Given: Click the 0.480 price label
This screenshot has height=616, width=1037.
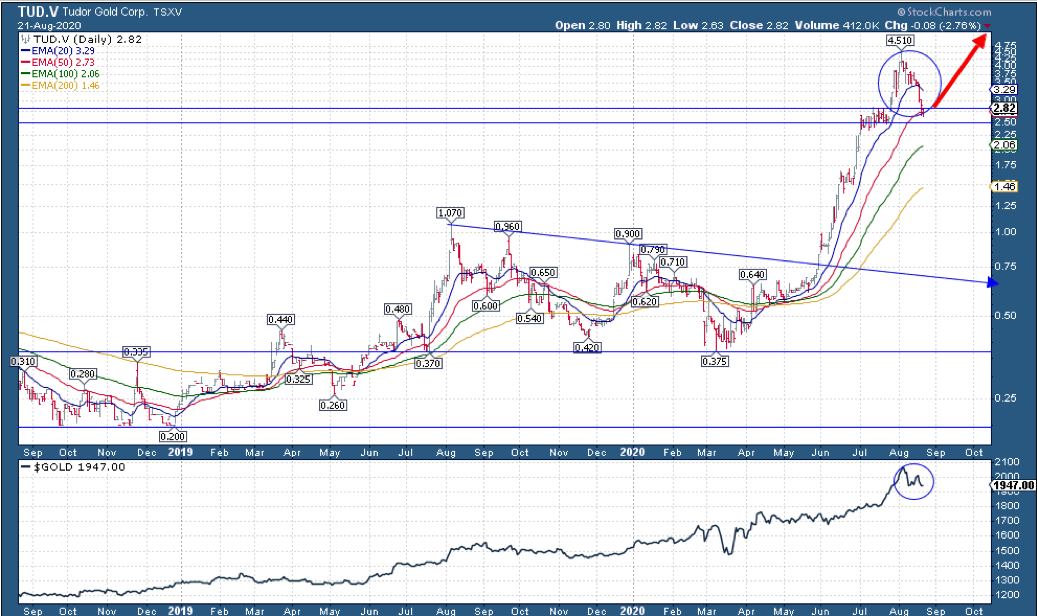Looking at the screenshot, I should tap(398, 309).
